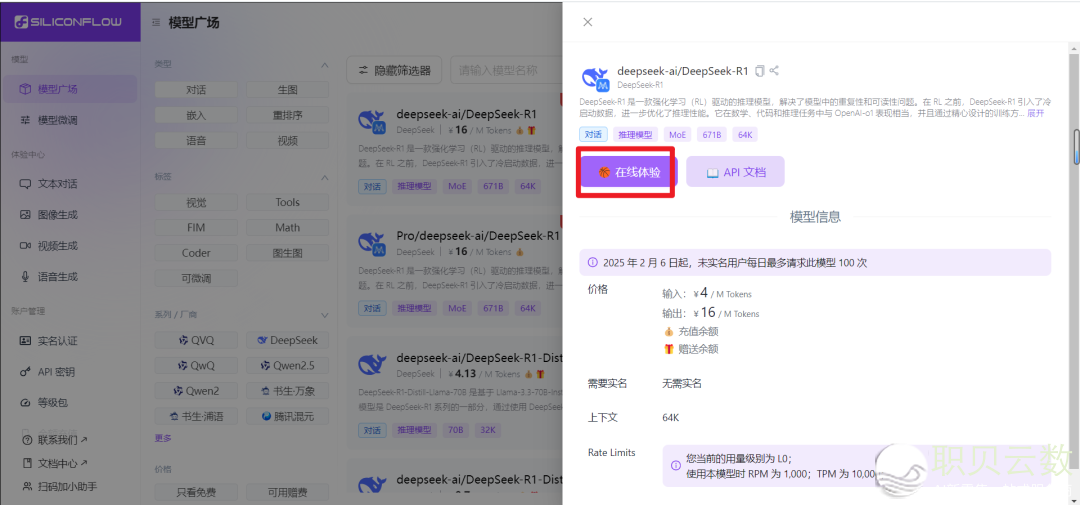Toggle the 嵌入 type filter
Screen dimensions: 1080x505
click(196, 115)
